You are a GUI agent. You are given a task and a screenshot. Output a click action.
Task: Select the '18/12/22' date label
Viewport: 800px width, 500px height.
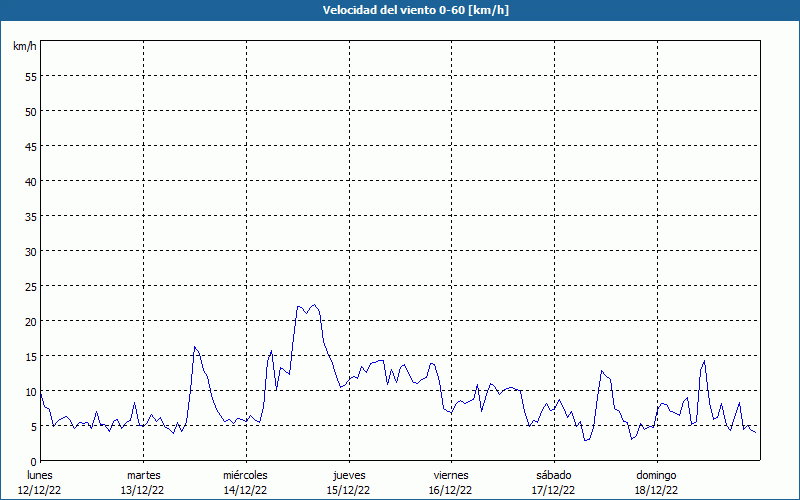coord(656,490)
